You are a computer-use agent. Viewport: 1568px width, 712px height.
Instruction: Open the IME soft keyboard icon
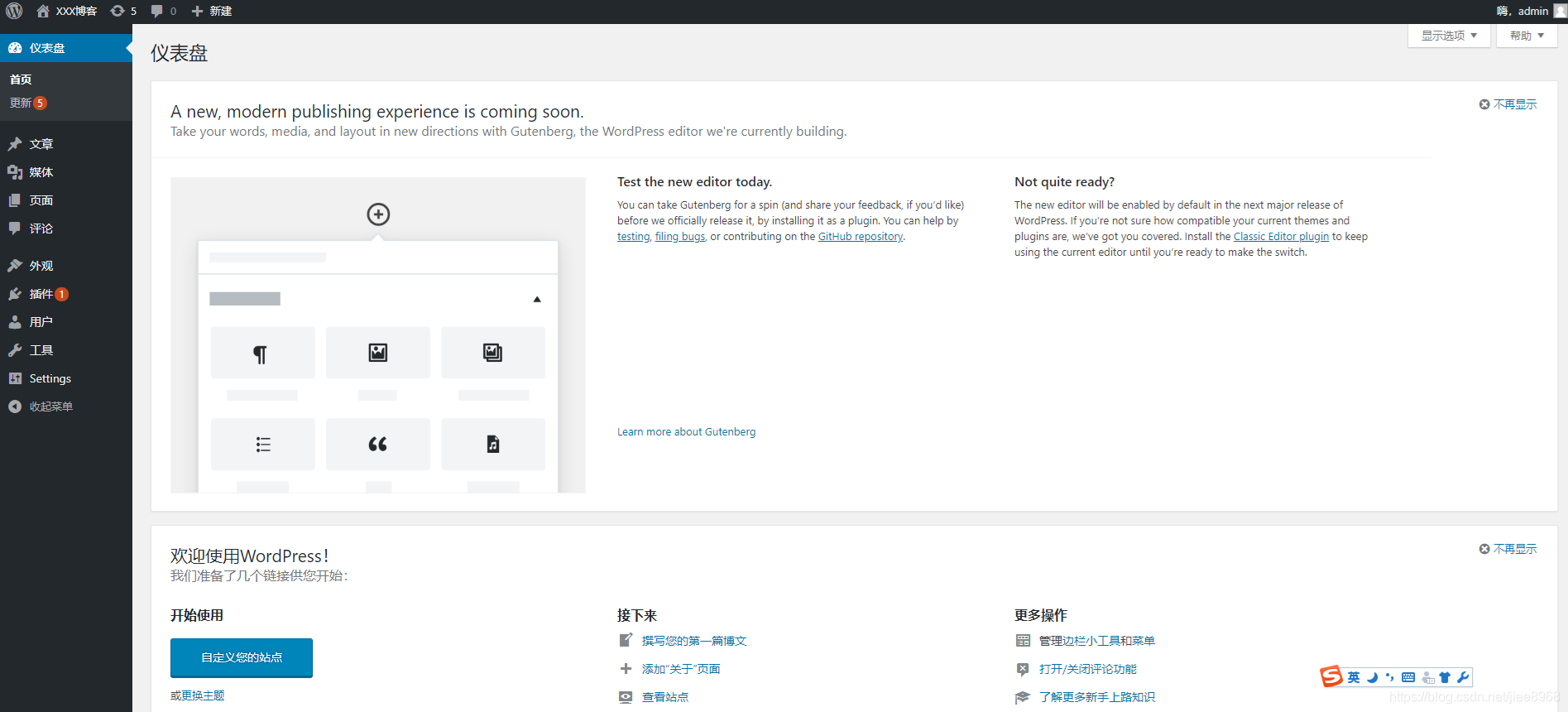pyautogui.click(x=1408, y=677)
